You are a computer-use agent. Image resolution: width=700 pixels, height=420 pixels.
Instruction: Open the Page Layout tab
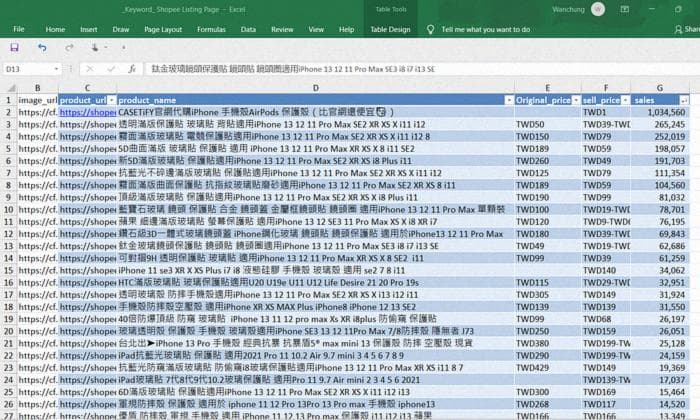tap(163, 29)
